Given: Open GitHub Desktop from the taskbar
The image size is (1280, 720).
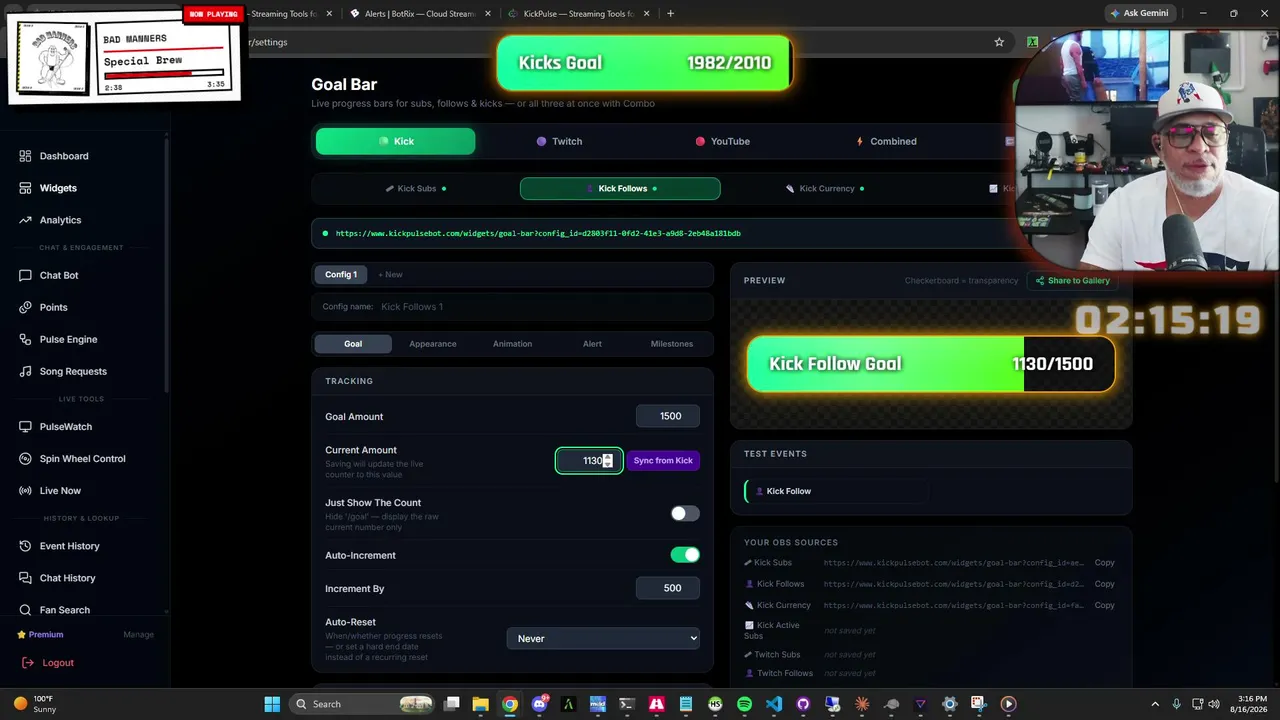Looking at the screenshot, I should pyautogui.click(x=803, y=704).
